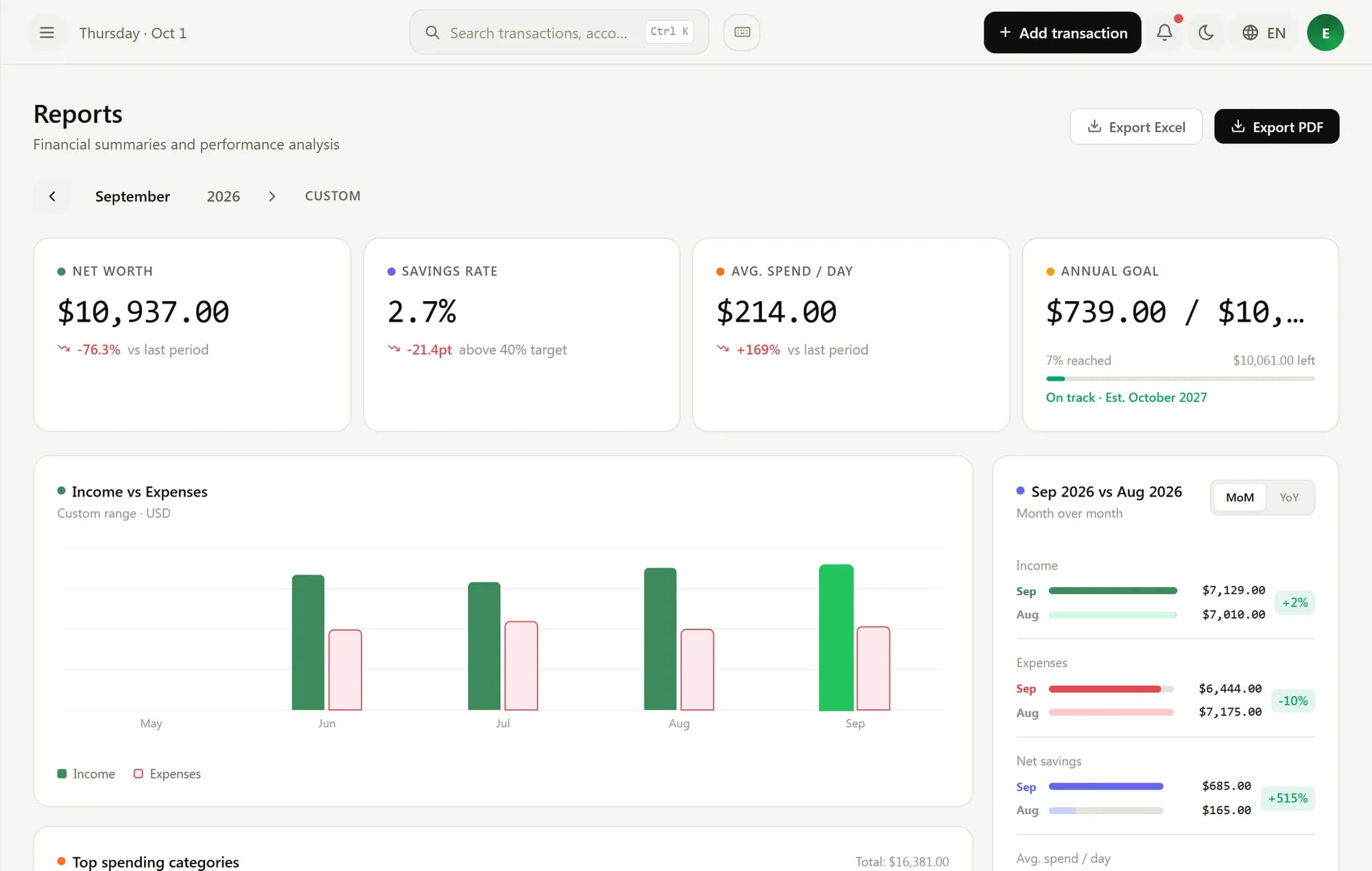This screenshot has height=871, width=1372.
Task: Click the Sep income comparison bar
Action: [x=1113, y=590]
